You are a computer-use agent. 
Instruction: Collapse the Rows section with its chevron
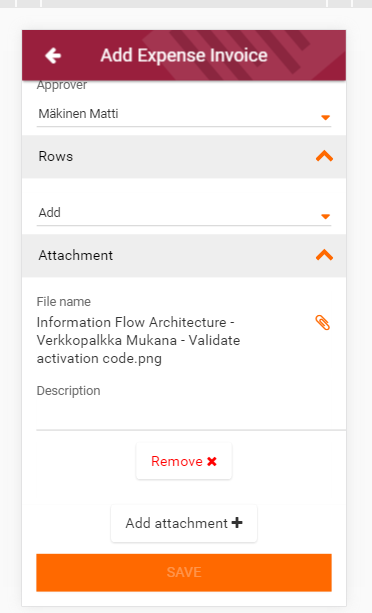pos(324,156)
